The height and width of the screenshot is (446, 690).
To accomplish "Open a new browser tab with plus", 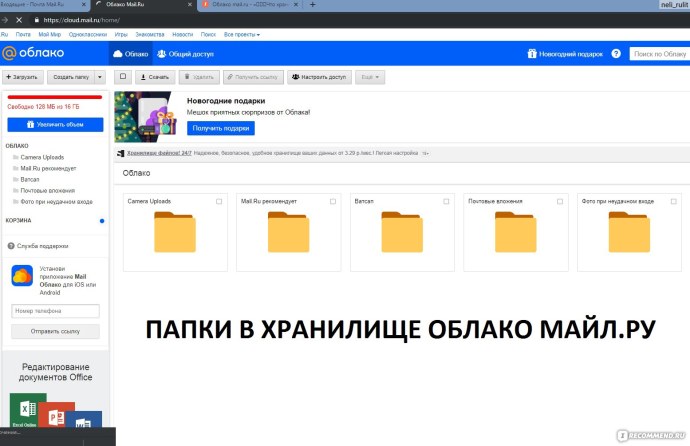I will pos(312,4).
